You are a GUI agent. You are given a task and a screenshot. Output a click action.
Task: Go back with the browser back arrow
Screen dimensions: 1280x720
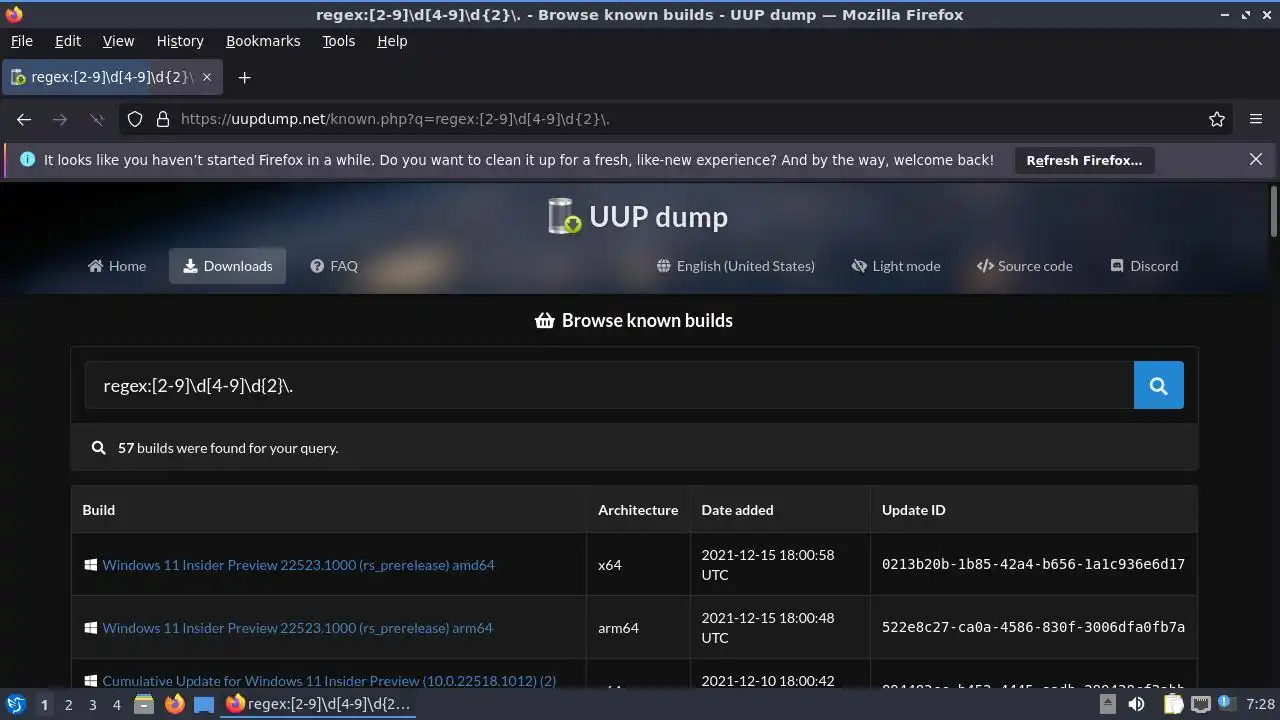[24, 119]
